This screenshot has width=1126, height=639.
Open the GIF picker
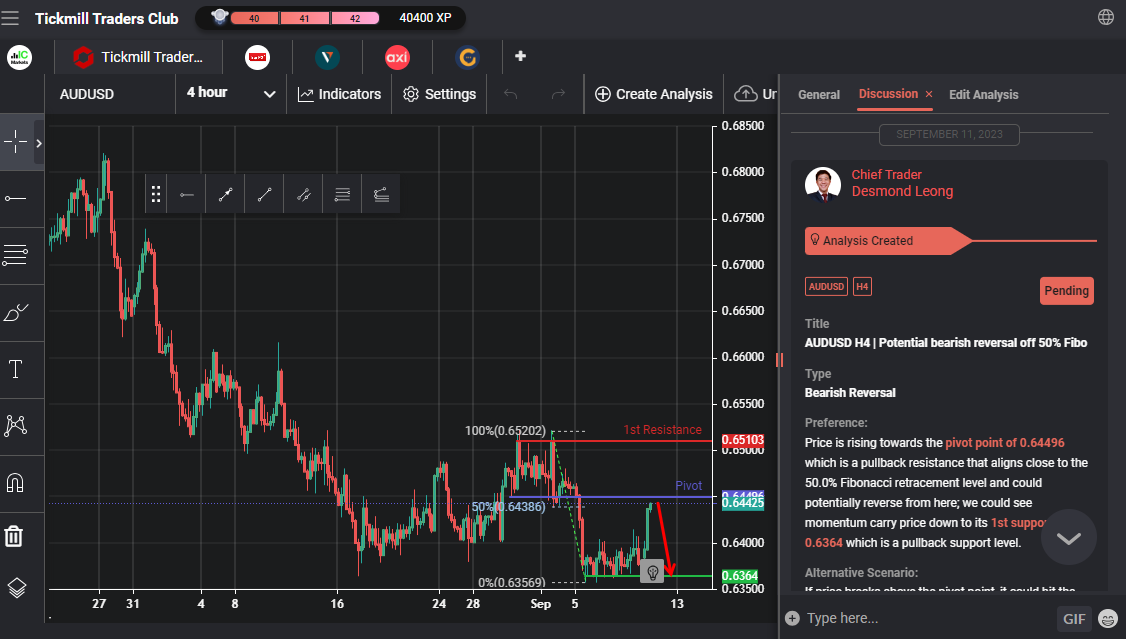(1074, 618)
